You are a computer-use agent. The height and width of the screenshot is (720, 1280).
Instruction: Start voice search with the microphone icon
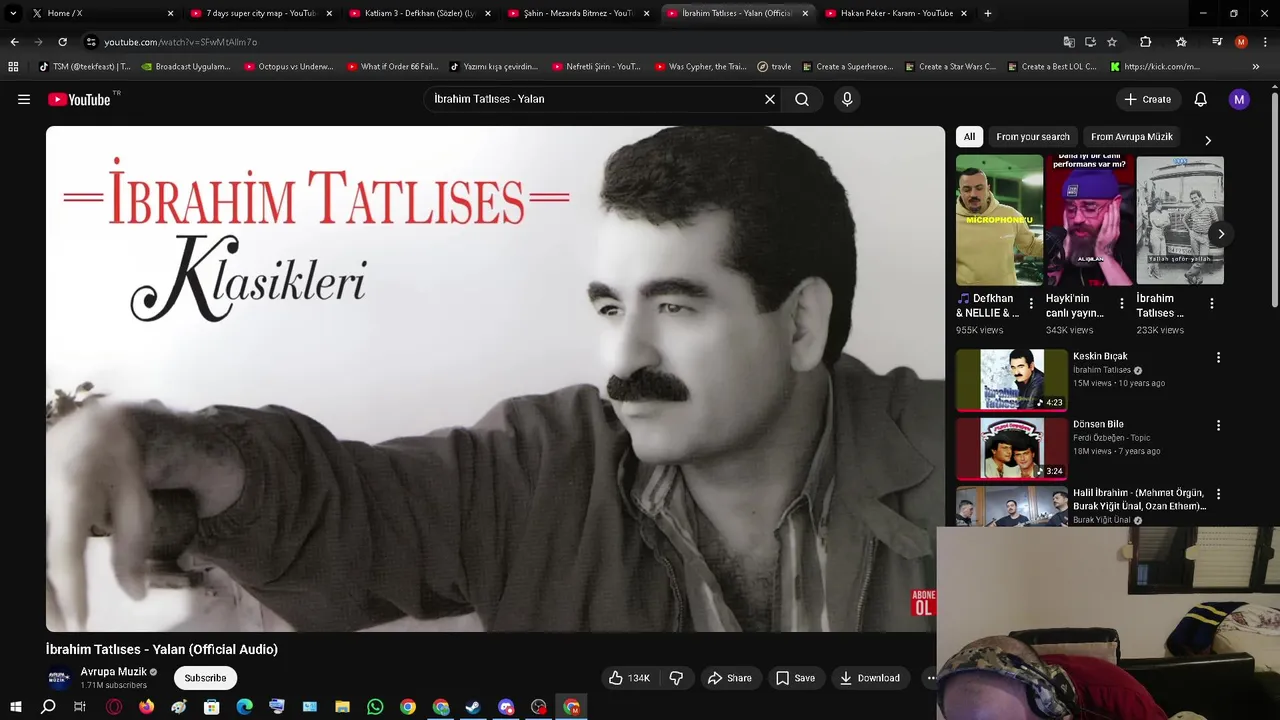(x=847, y=99)
